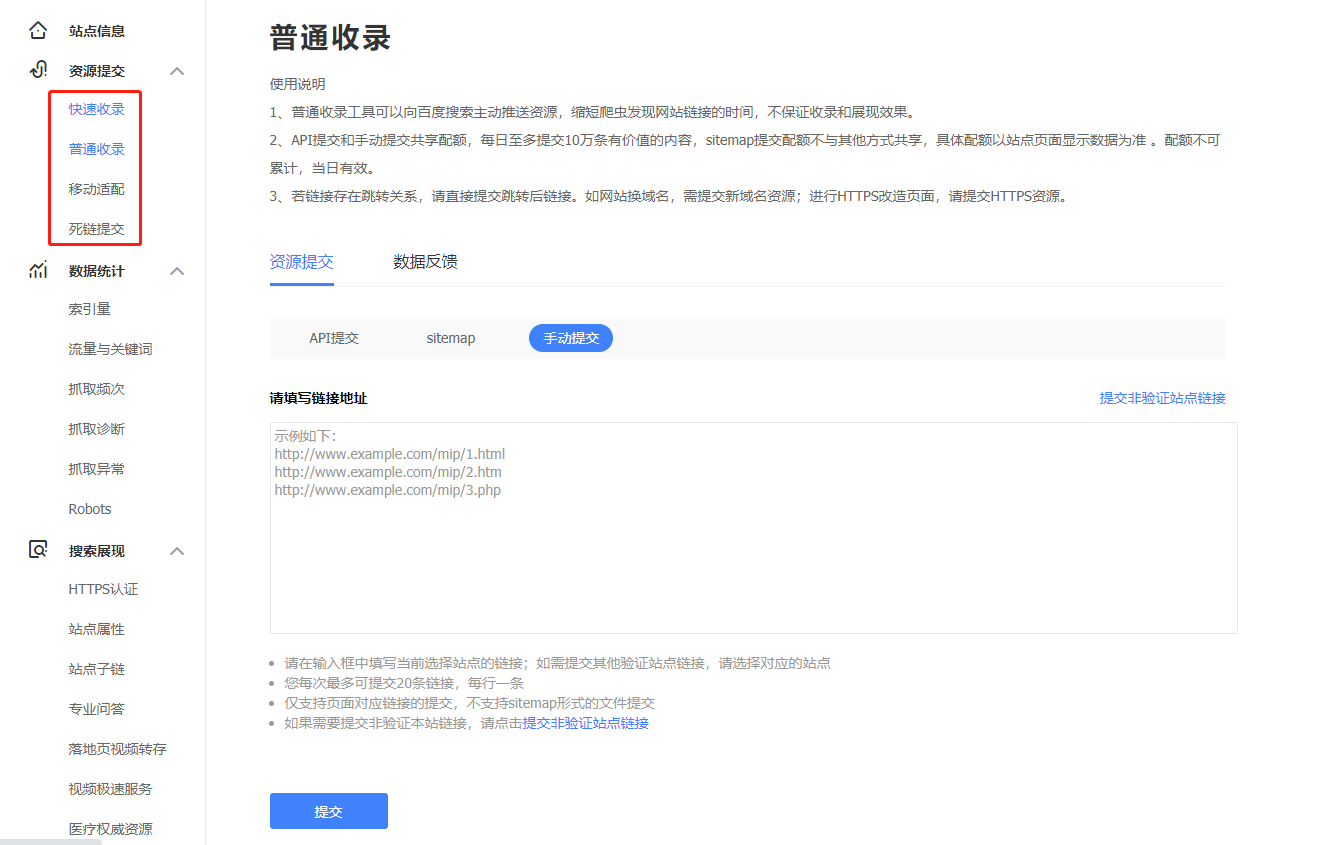Open the top-right 提交非验证站点链接 link
1343x845 pixels.
(x=1162, y=397)
